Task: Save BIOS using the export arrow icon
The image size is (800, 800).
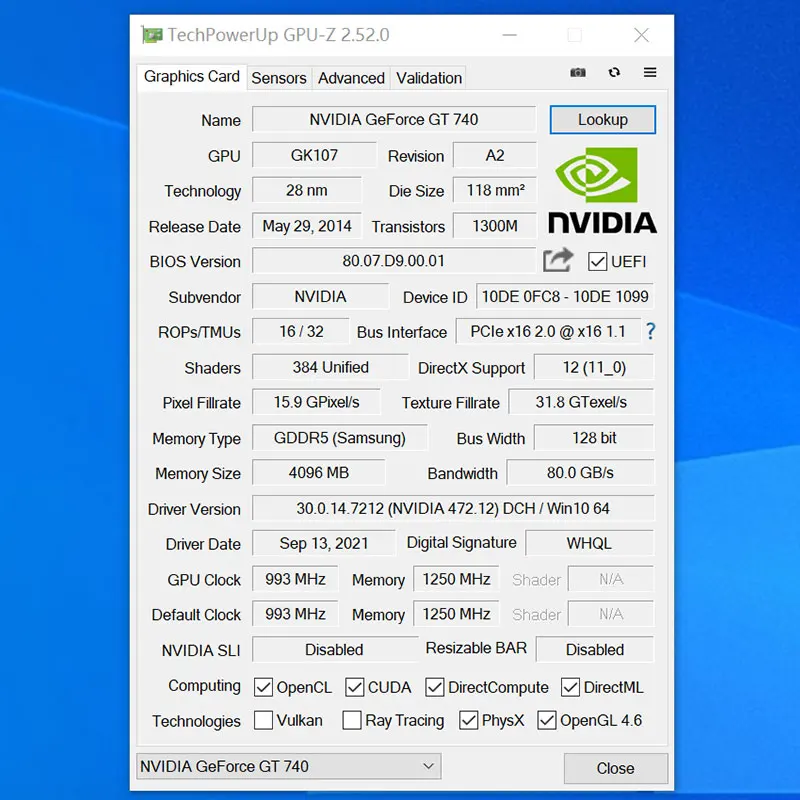Action: point(558,259)
